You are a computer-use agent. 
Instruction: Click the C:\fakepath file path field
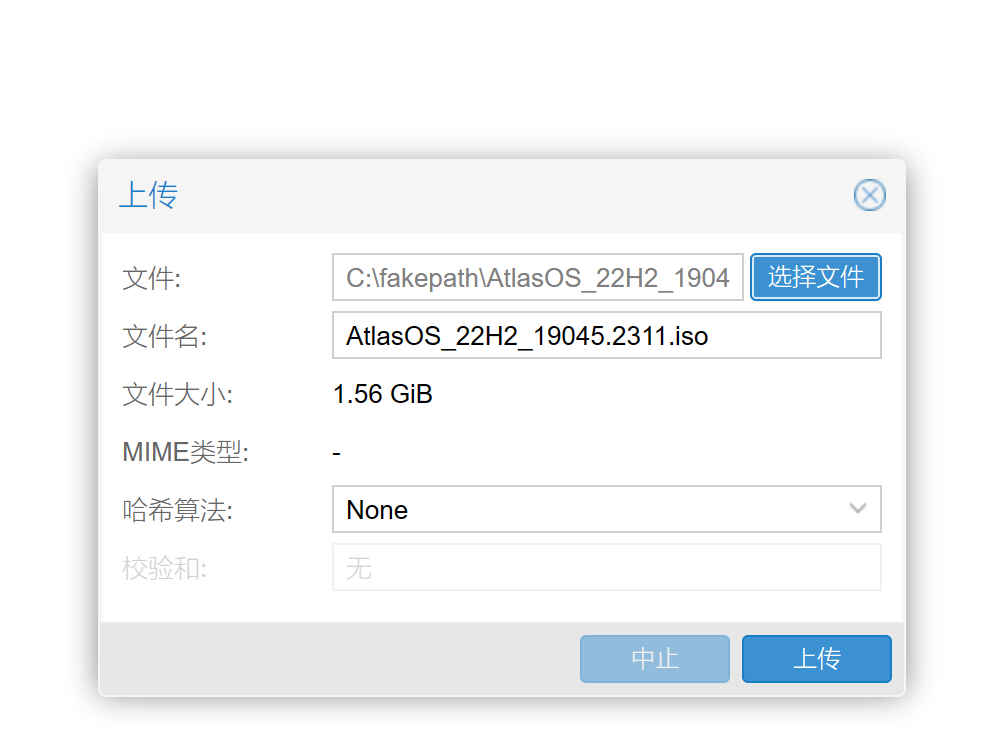click(x=538, y=277)
